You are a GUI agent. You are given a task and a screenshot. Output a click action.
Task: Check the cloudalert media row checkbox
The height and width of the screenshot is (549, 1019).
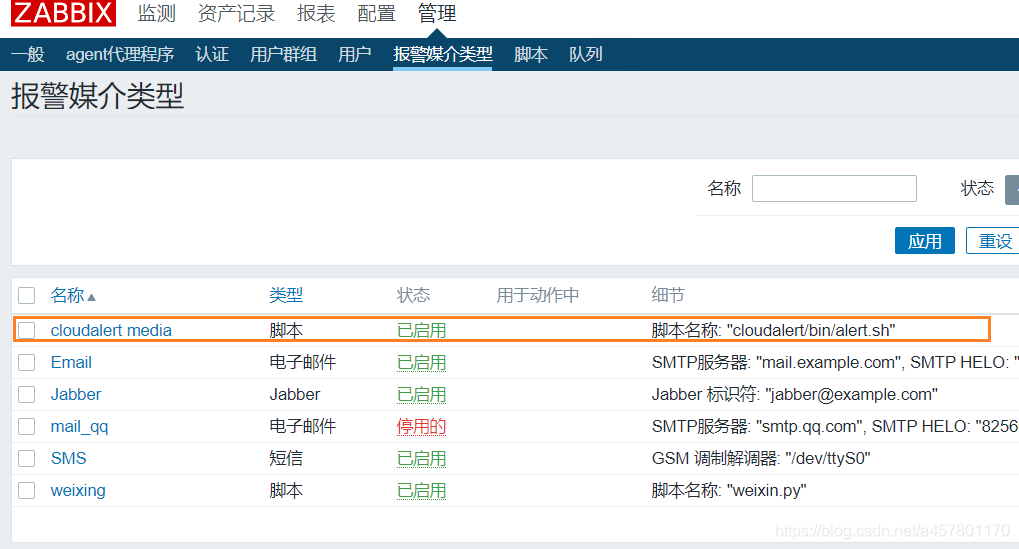27,330
